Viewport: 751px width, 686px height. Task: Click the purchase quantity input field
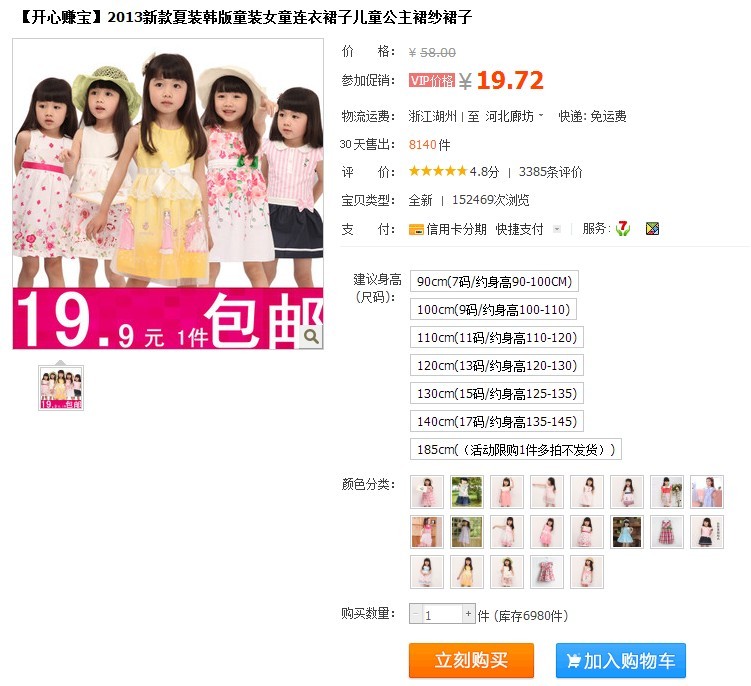pyautogui.click(x=442, y=614)
